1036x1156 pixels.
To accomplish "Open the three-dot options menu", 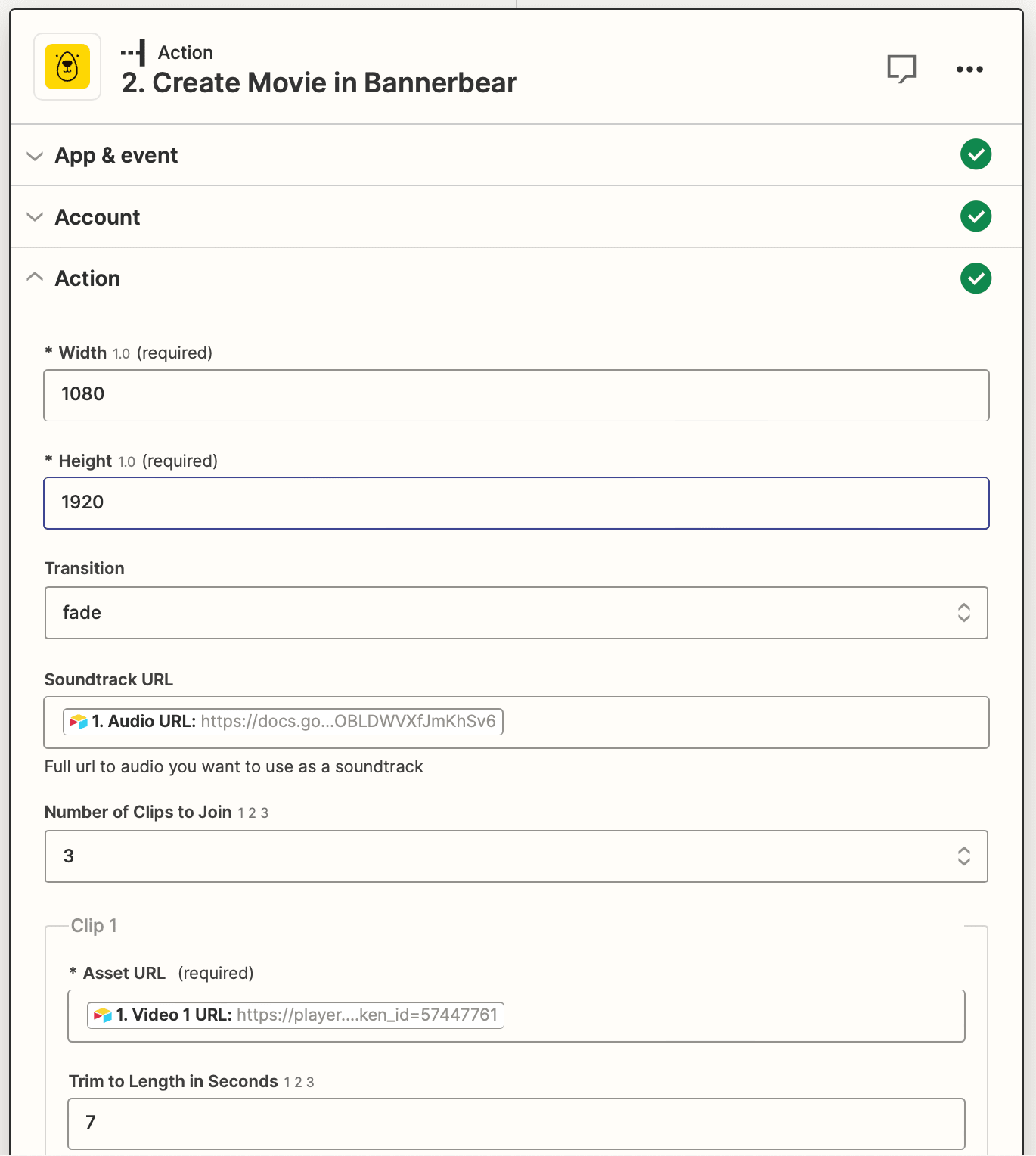I will coord(969,69).
